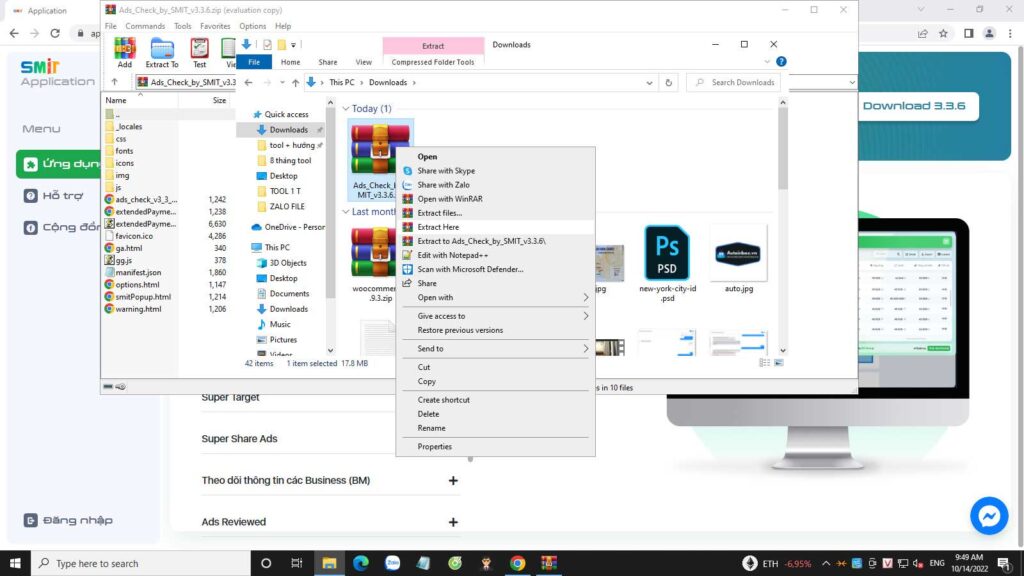Select Desktop under Quick access
The image size is (1024, 576).
point(283,176)
